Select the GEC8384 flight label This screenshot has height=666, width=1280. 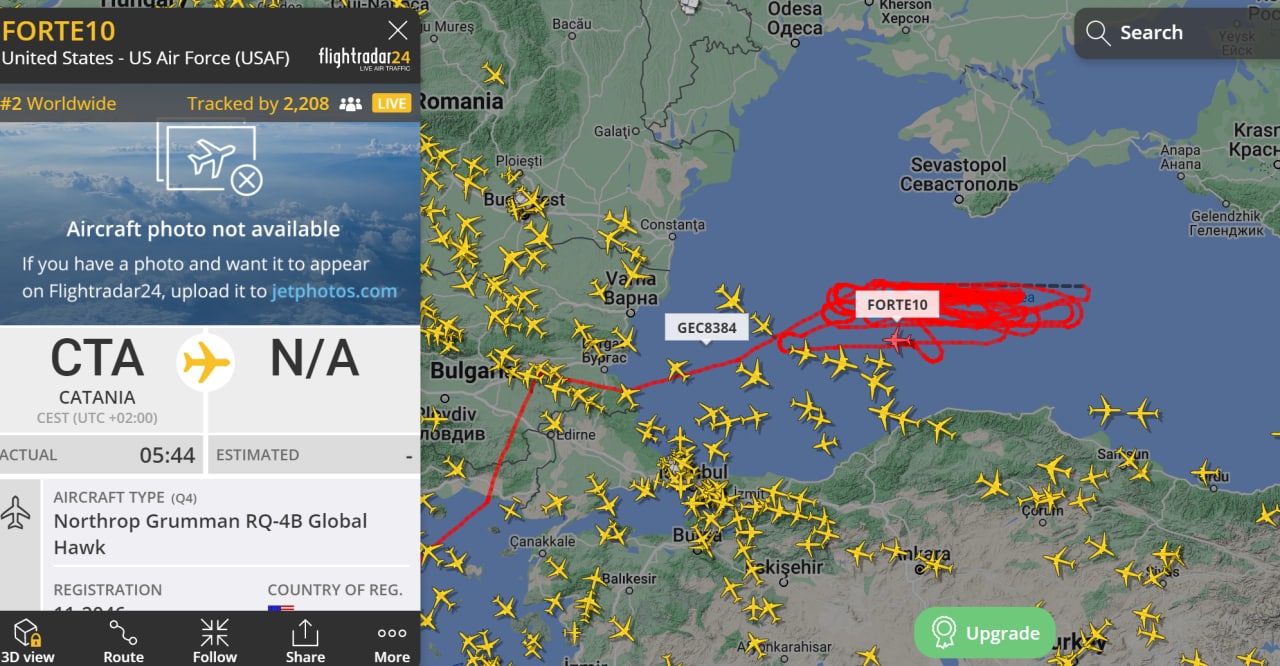click(707, 327)
